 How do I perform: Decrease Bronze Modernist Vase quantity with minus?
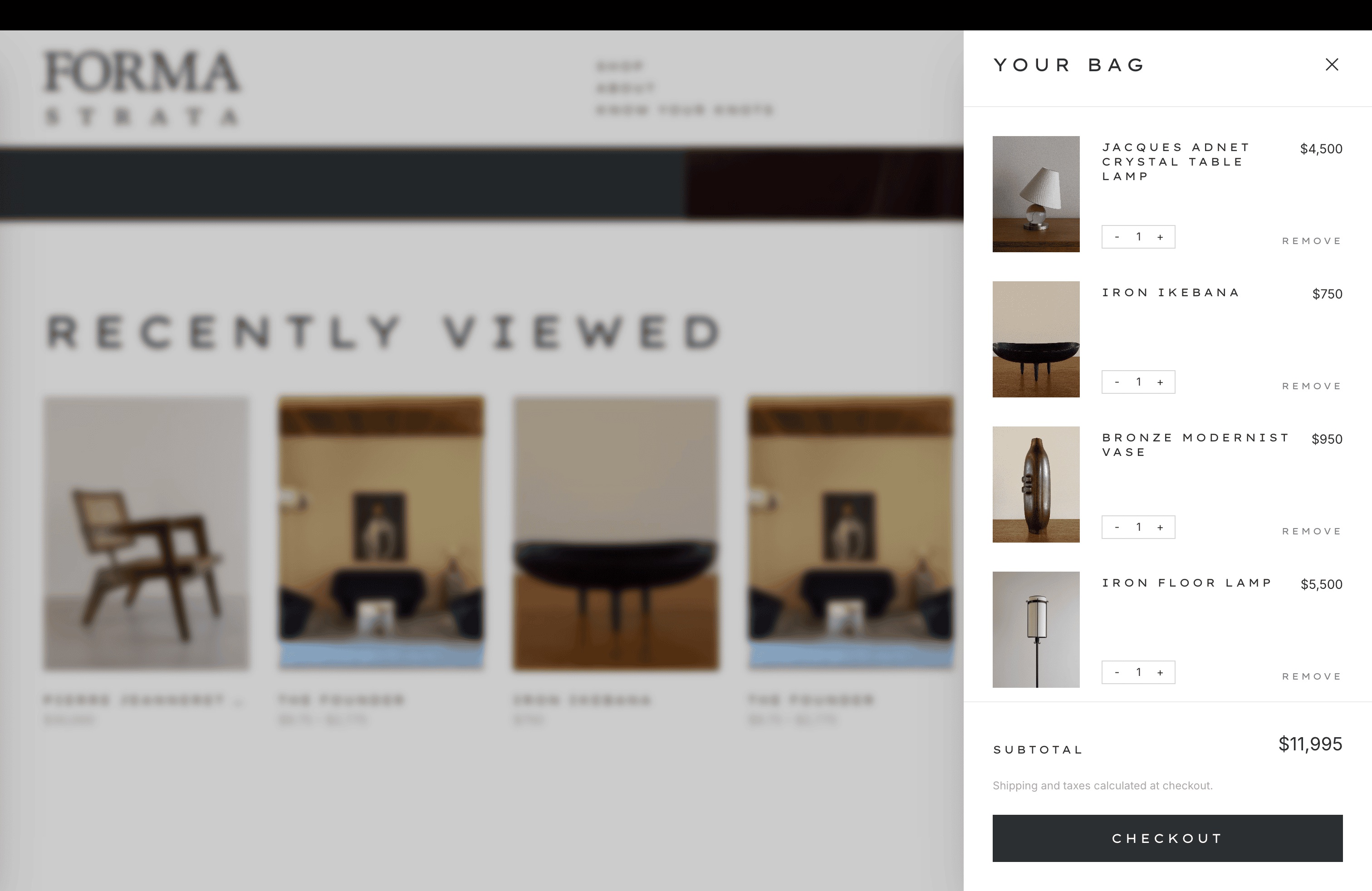[1117, 527]
